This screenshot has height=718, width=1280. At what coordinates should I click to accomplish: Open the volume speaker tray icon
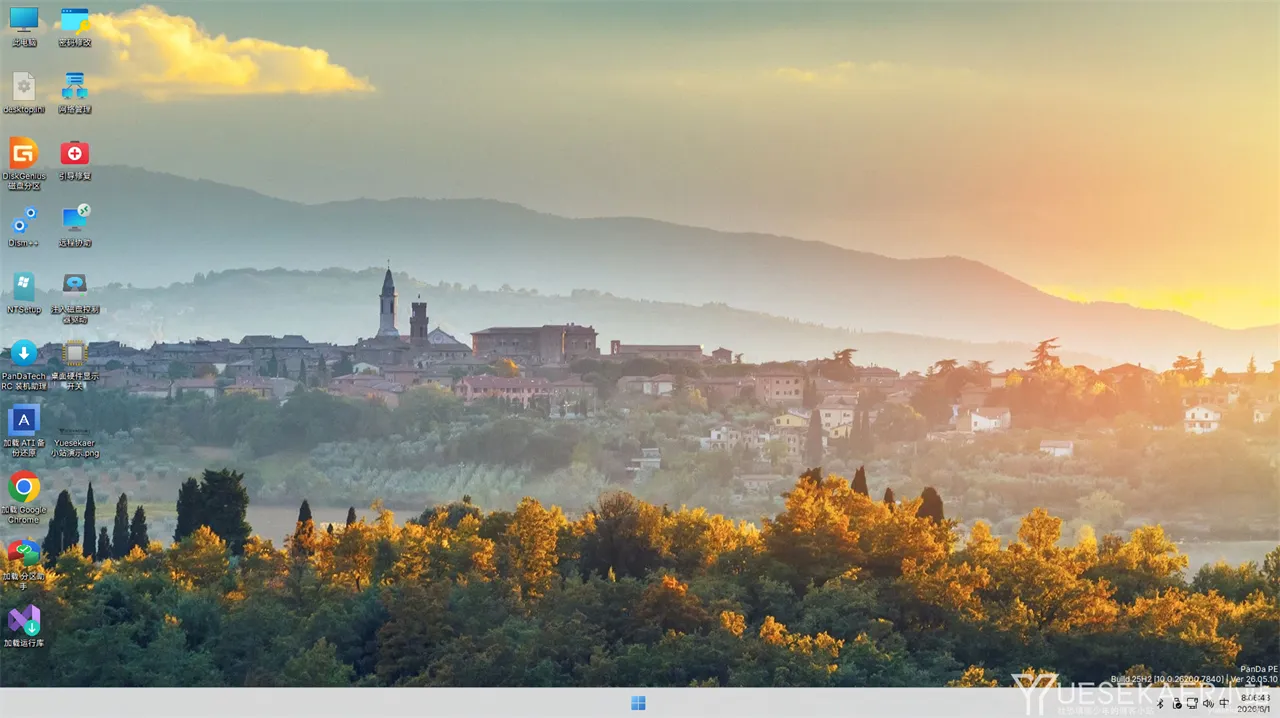[x=1208, y=703]
